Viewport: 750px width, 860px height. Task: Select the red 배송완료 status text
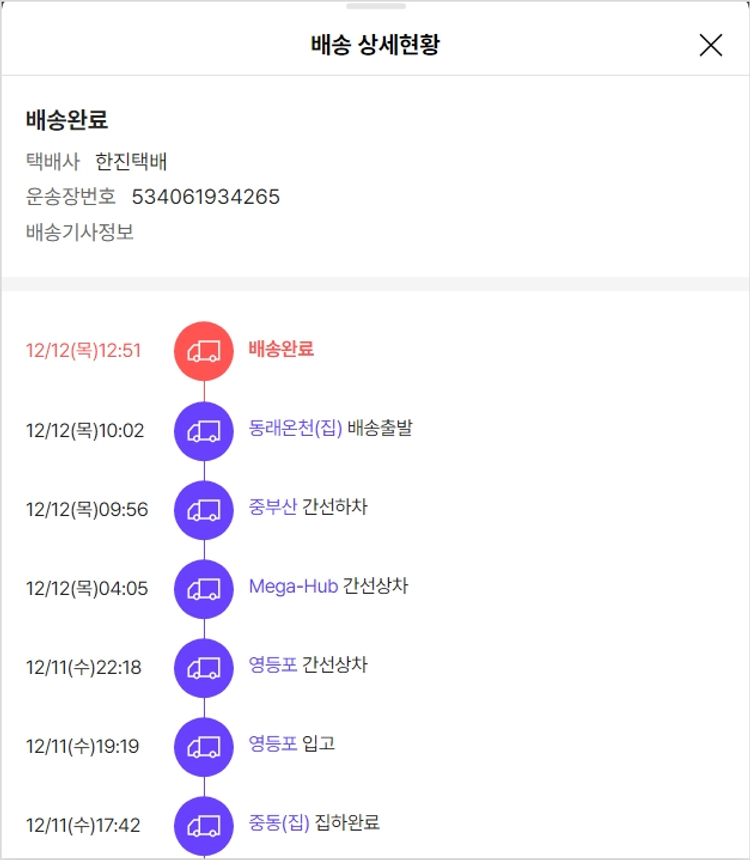281,349
